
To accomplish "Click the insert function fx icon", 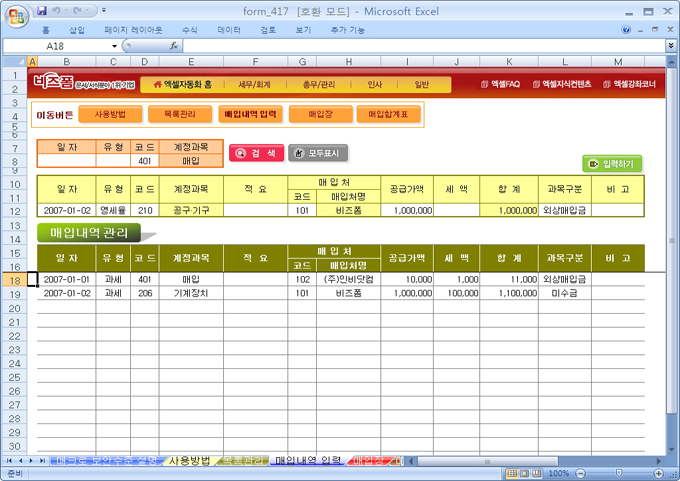I will pos(174,46).
